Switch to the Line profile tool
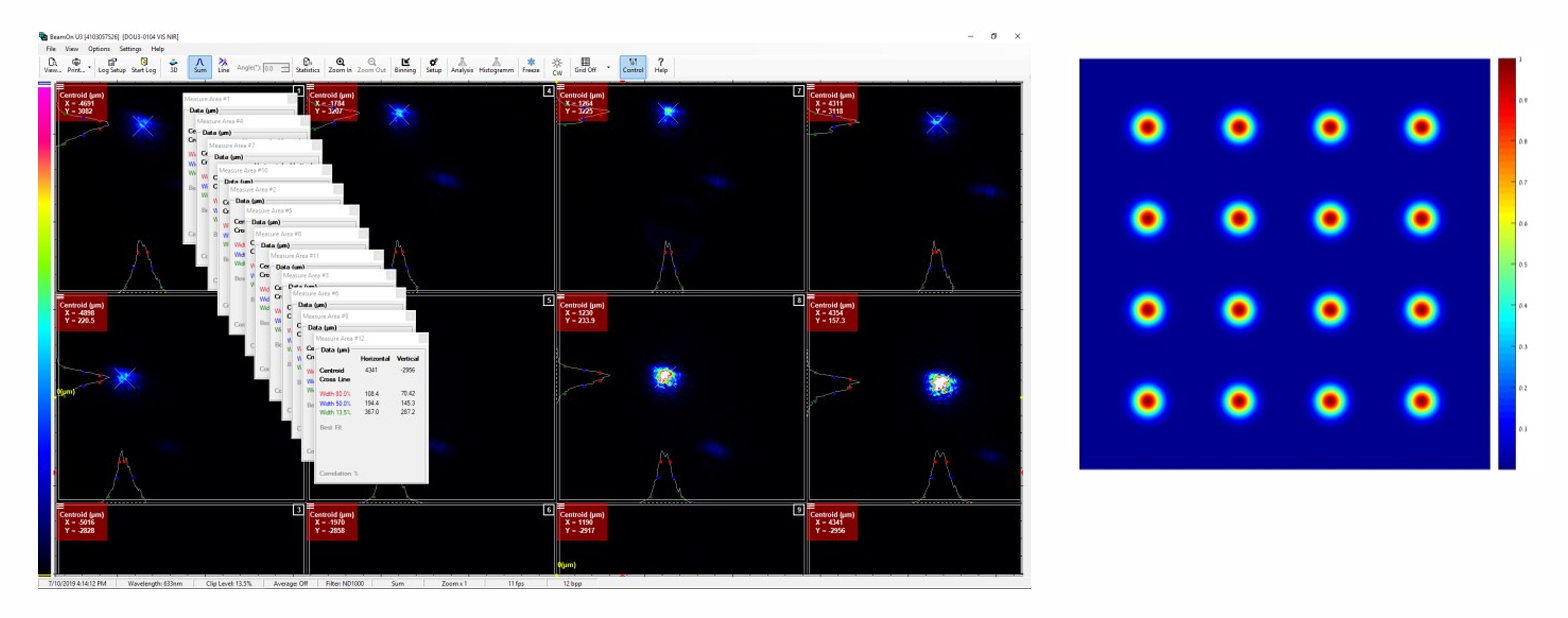This screenshot has height=618, width=1568. pyautogui.click(x=223, y=65)
